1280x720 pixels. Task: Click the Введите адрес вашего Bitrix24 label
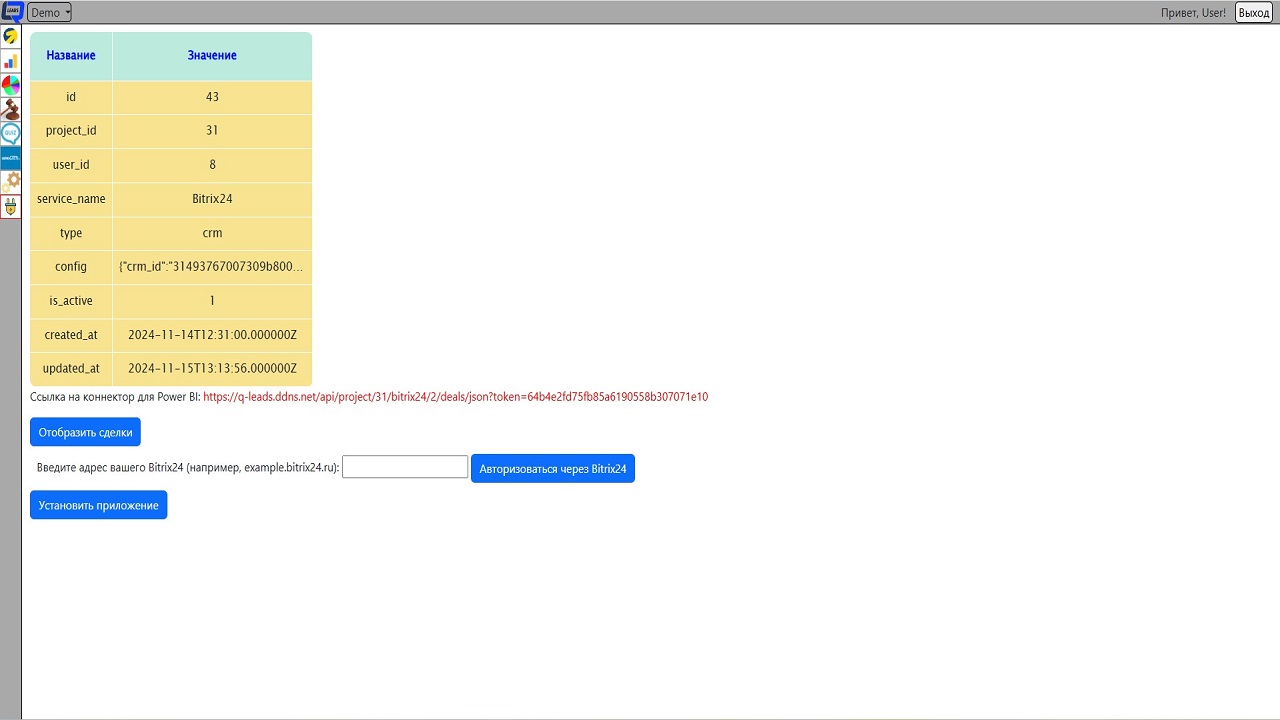[x=188, y=468]
